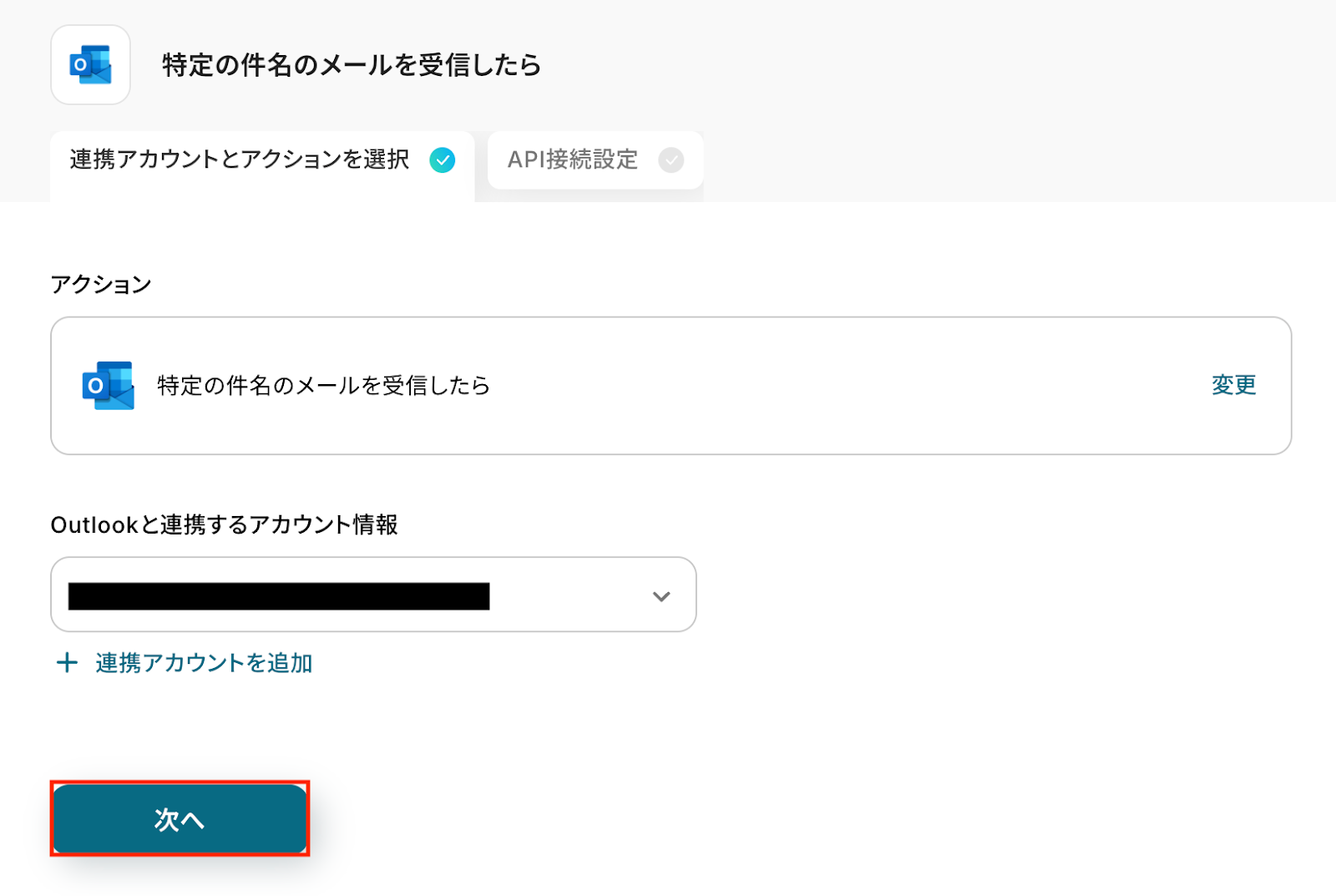Click the action name text in the card
1336x896 pixels.
pos(323,385)
